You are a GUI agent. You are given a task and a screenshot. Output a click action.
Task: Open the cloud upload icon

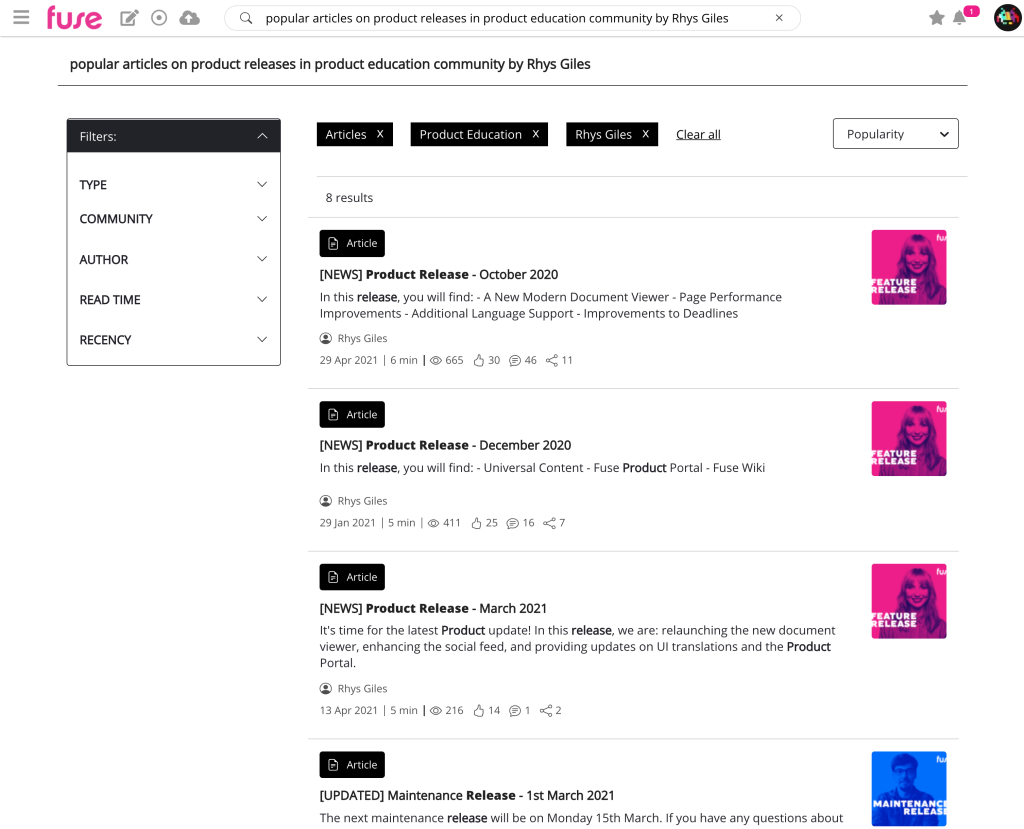(x=189, y=18)
